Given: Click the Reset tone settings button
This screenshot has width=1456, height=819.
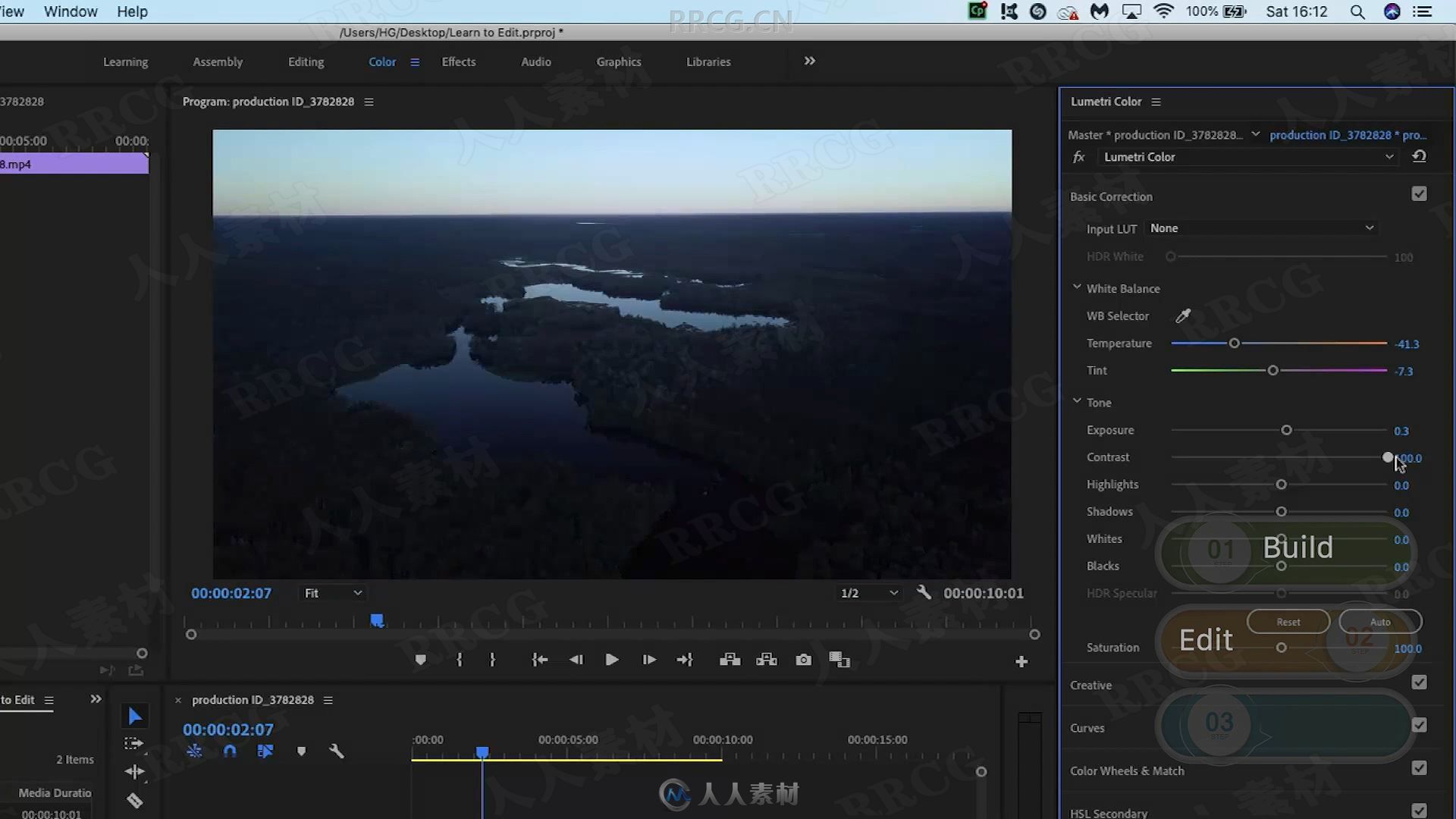Looking at the screenshot, I should tap(1289, 621).
